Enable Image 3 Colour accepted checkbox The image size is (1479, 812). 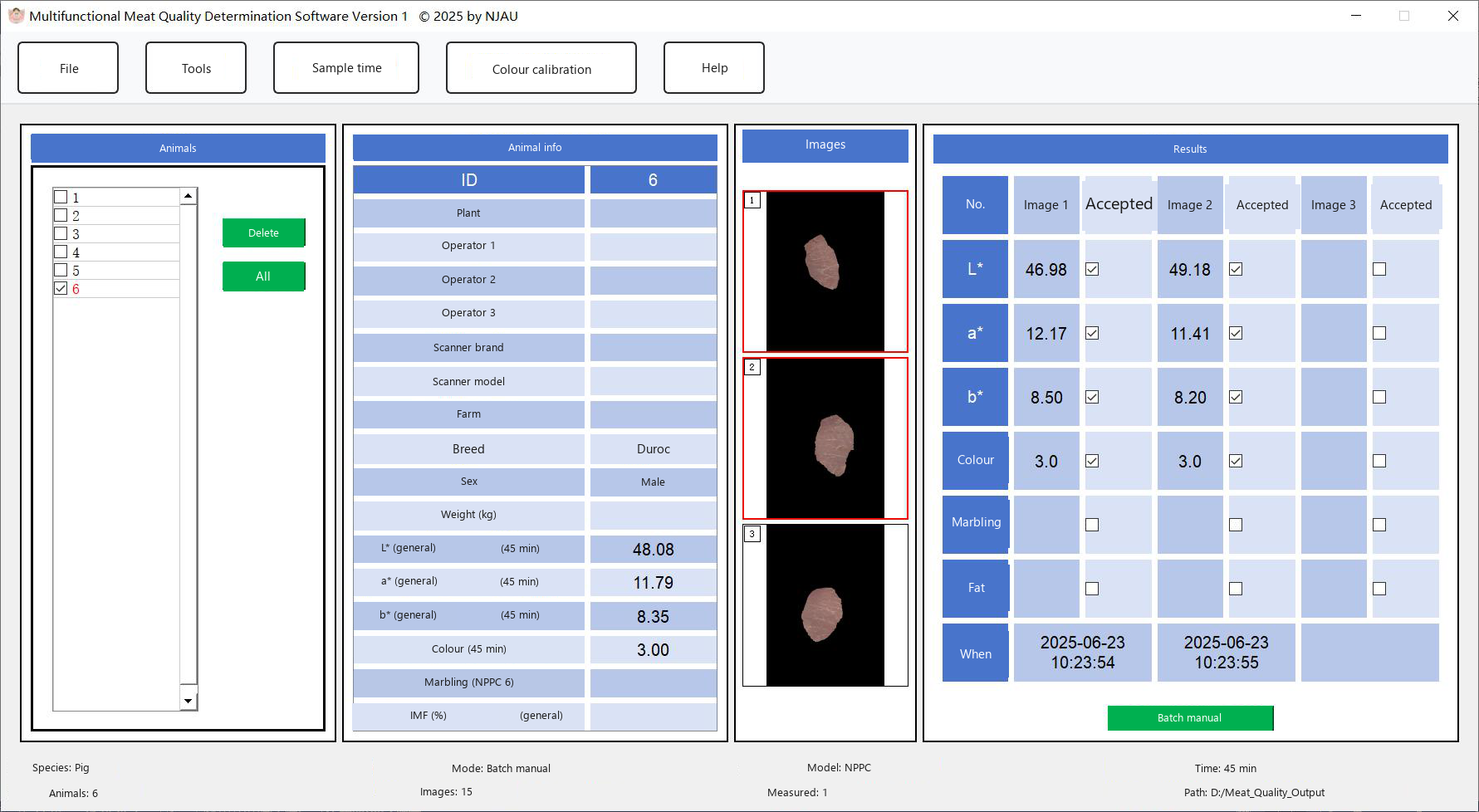[1379, 461]
